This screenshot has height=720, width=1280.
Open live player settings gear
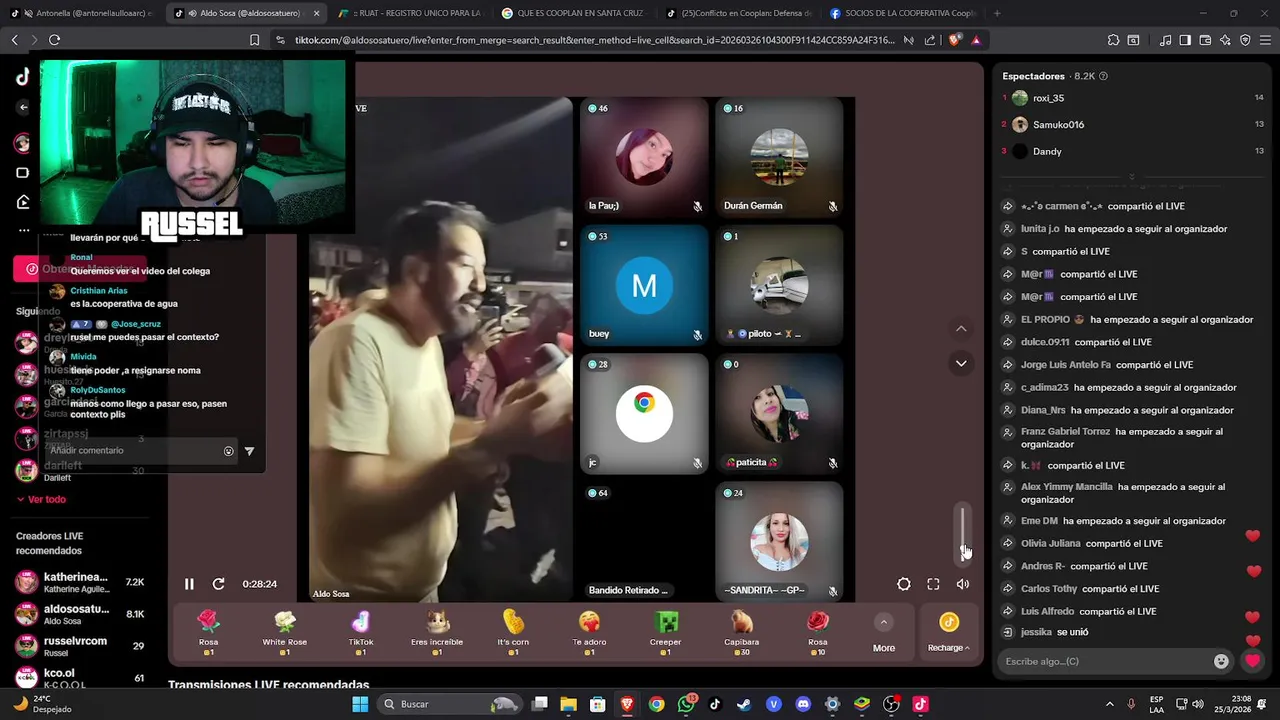(x=904, y=584)
